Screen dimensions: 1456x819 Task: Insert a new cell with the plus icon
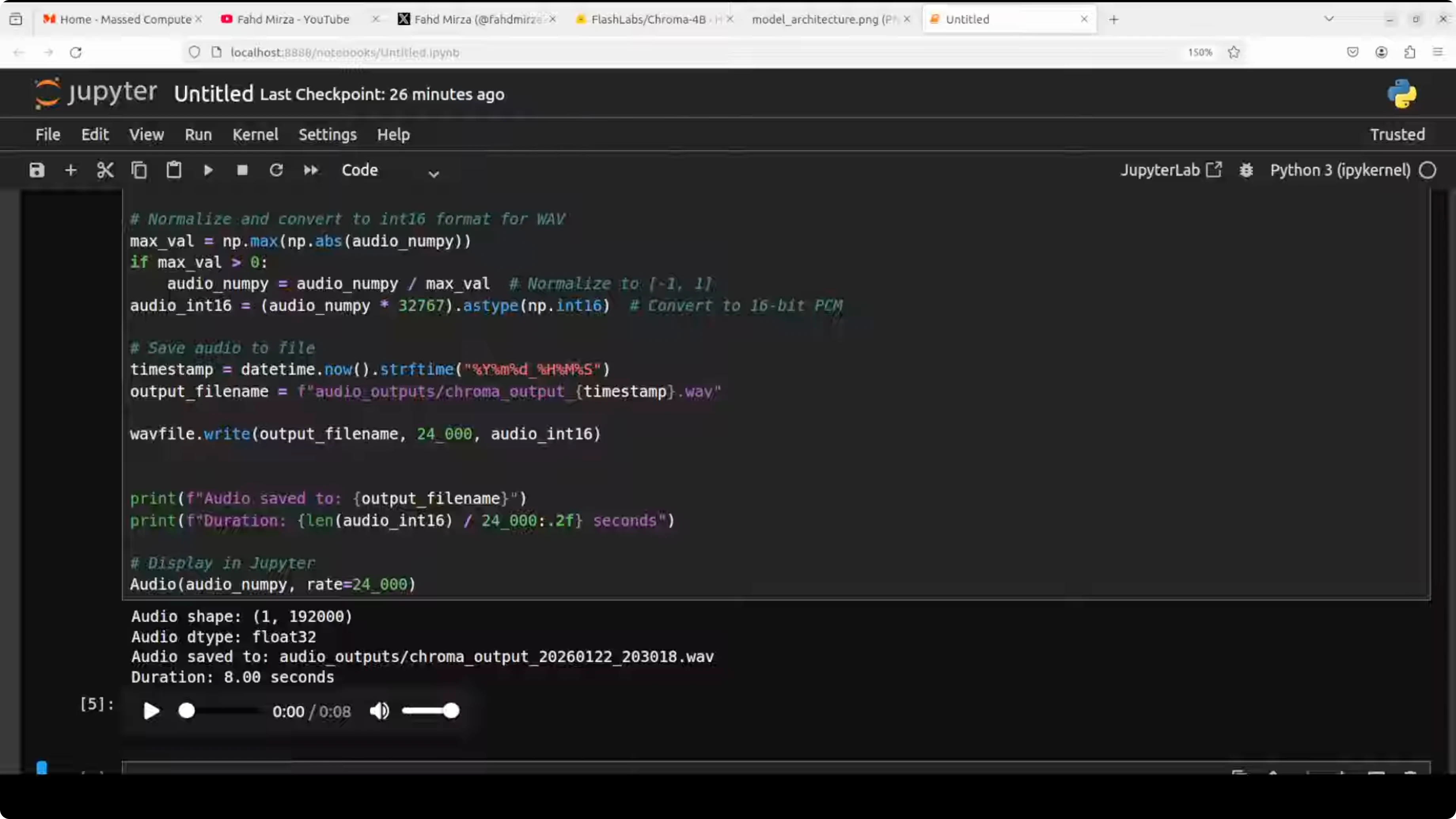pos(71,170)
